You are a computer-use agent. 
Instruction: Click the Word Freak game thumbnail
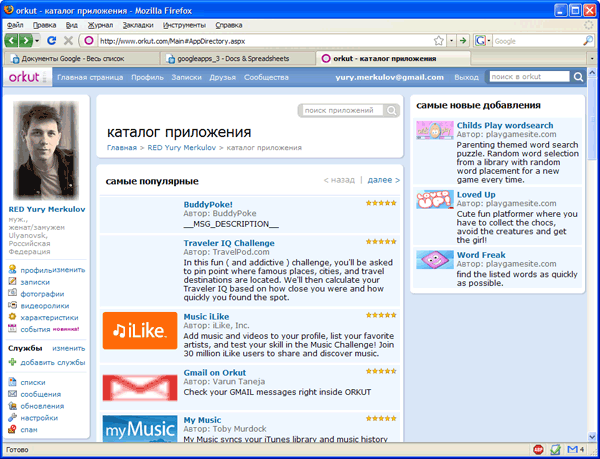tap(435, 260)
